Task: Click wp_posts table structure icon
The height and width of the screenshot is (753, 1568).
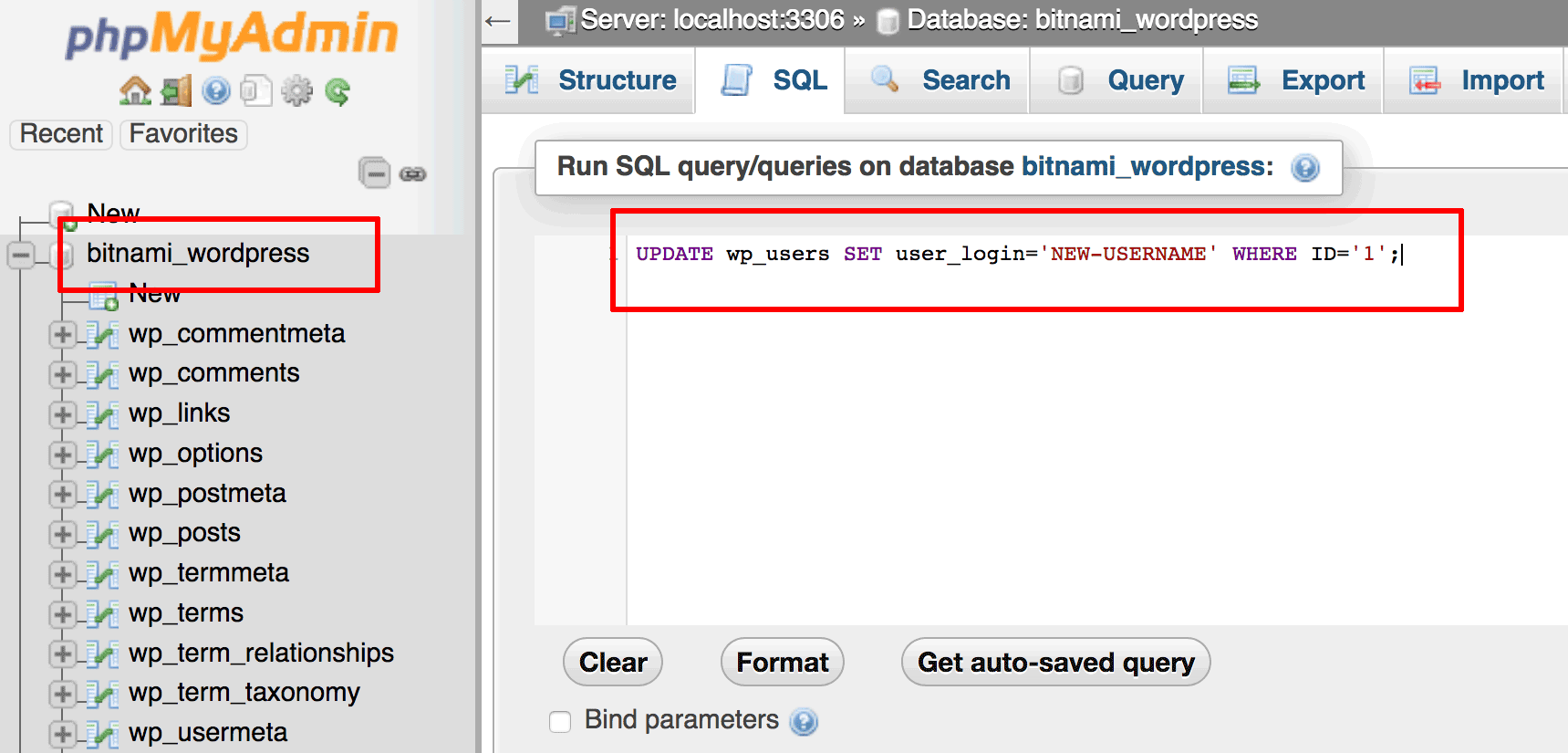Action: click(102, 534)
